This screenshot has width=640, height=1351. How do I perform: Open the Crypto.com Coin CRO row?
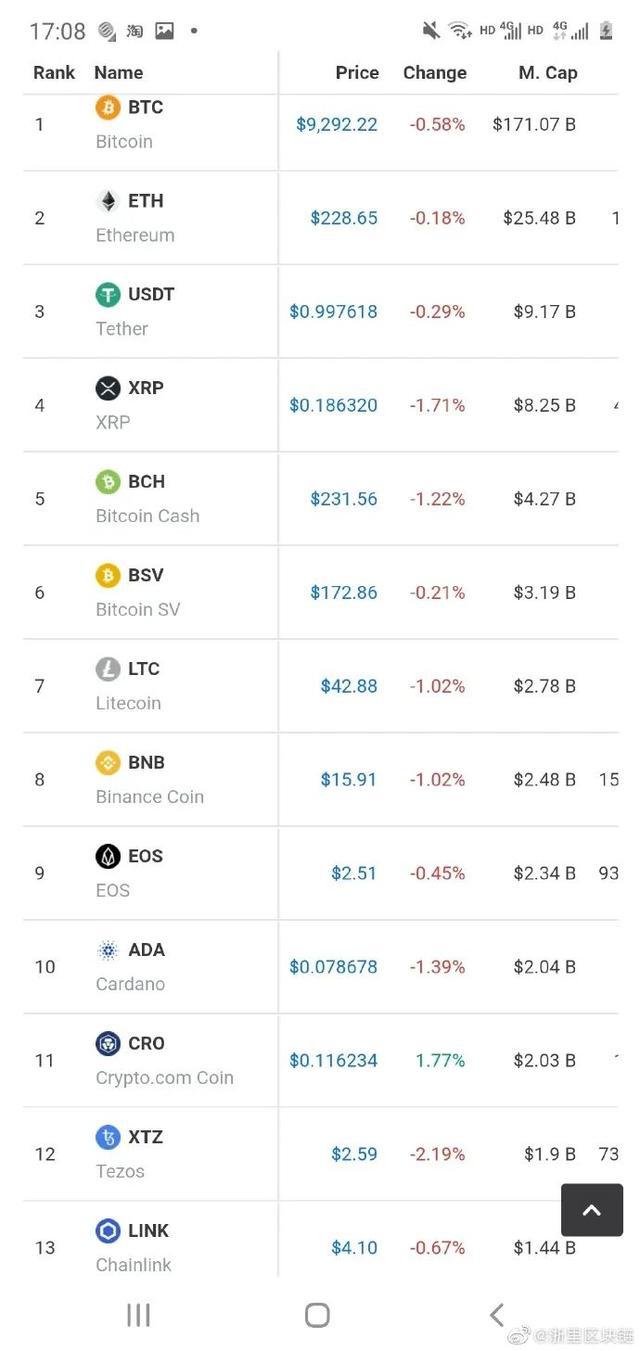pos(320,1060)
